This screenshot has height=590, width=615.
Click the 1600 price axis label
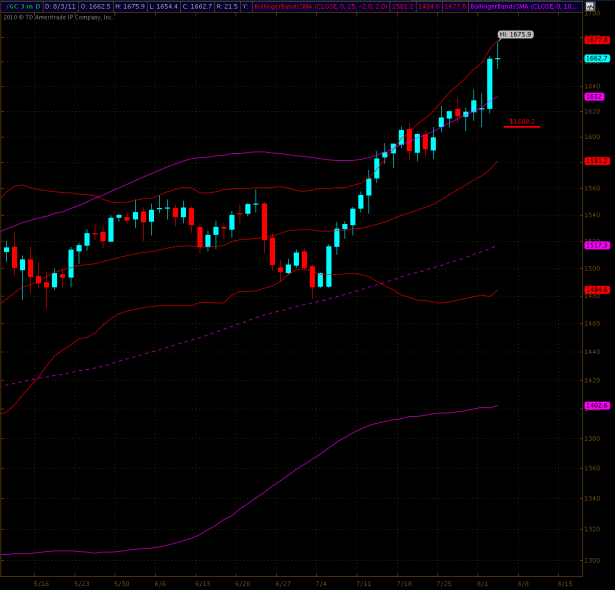tap(592, 137)
